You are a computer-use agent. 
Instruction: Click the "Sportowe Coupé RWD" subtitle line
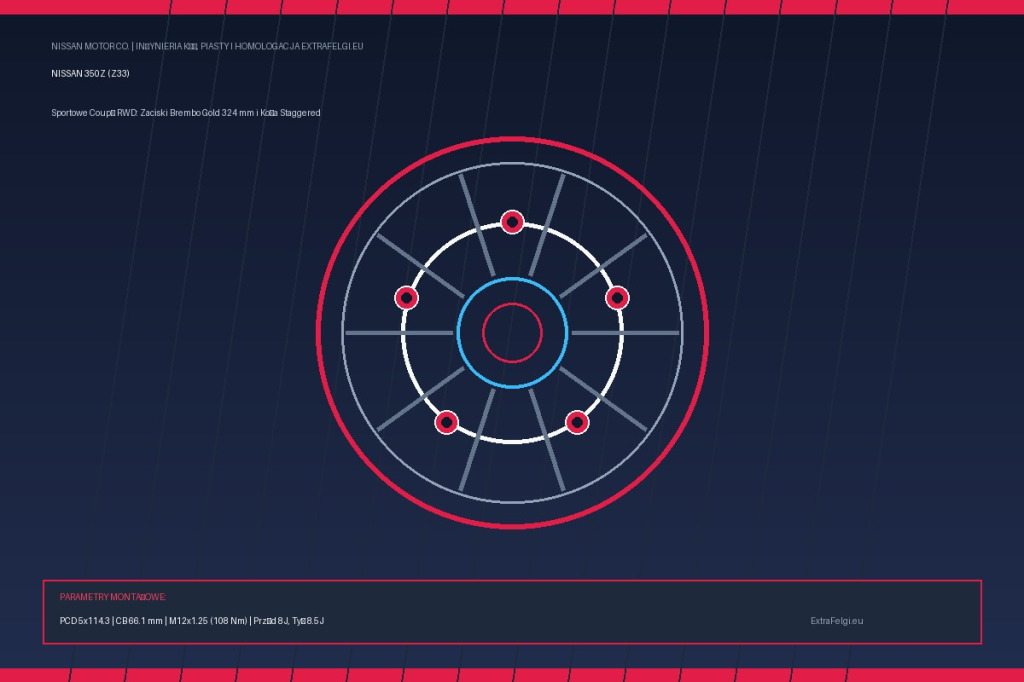(185, 113)
